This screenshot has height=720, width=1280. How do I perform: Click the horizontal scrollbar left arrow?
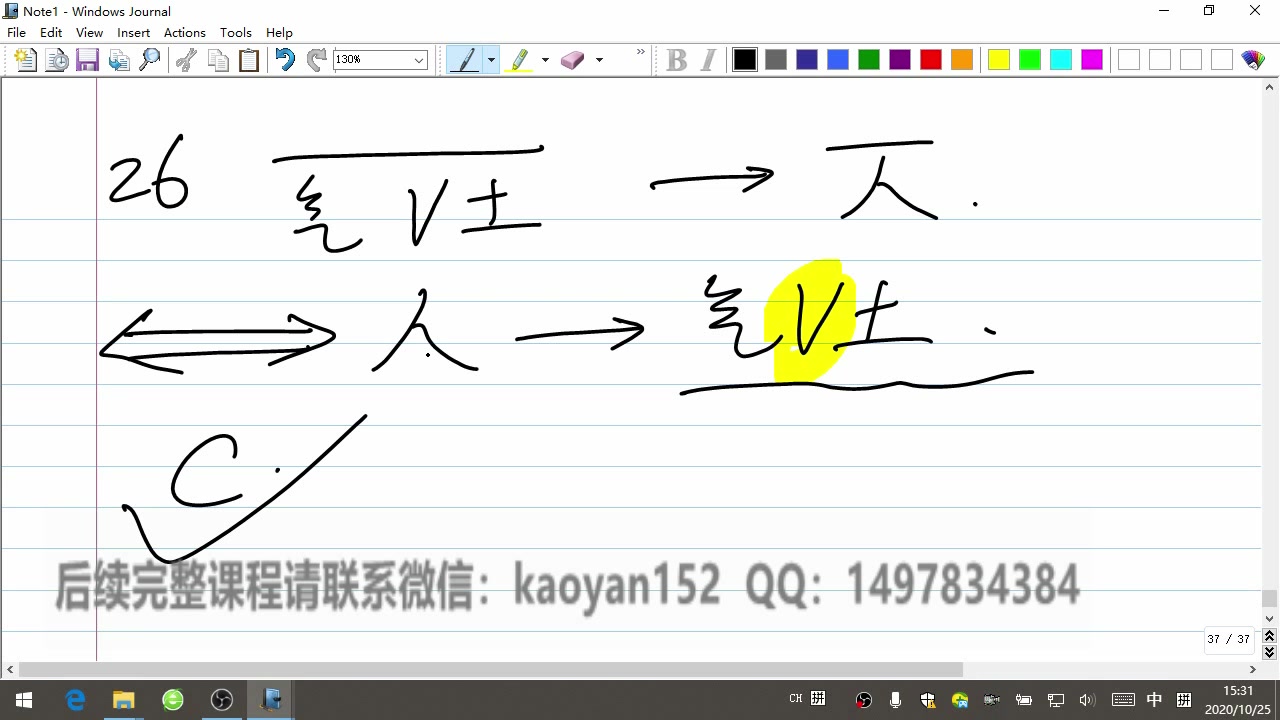point(9,670)
